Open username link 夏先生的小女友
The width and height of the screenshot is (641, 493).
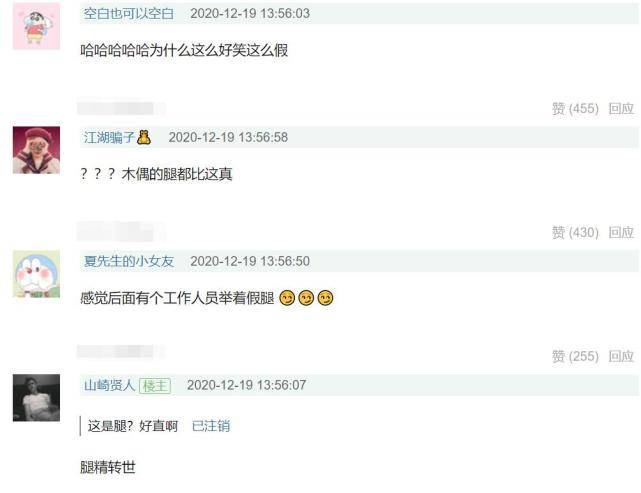pyautogui.click(x=129, y=261)
